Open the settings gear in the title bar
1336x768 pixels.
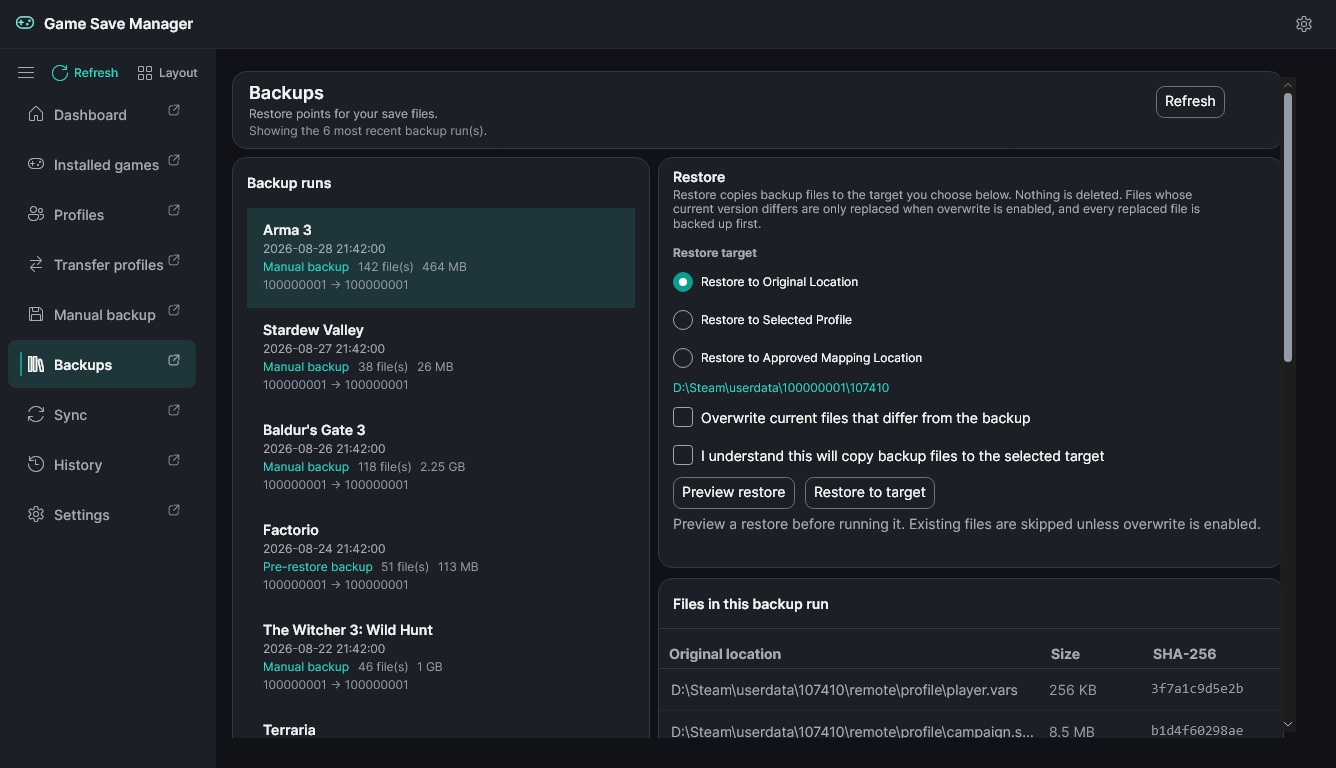[x=1303, y=24]
